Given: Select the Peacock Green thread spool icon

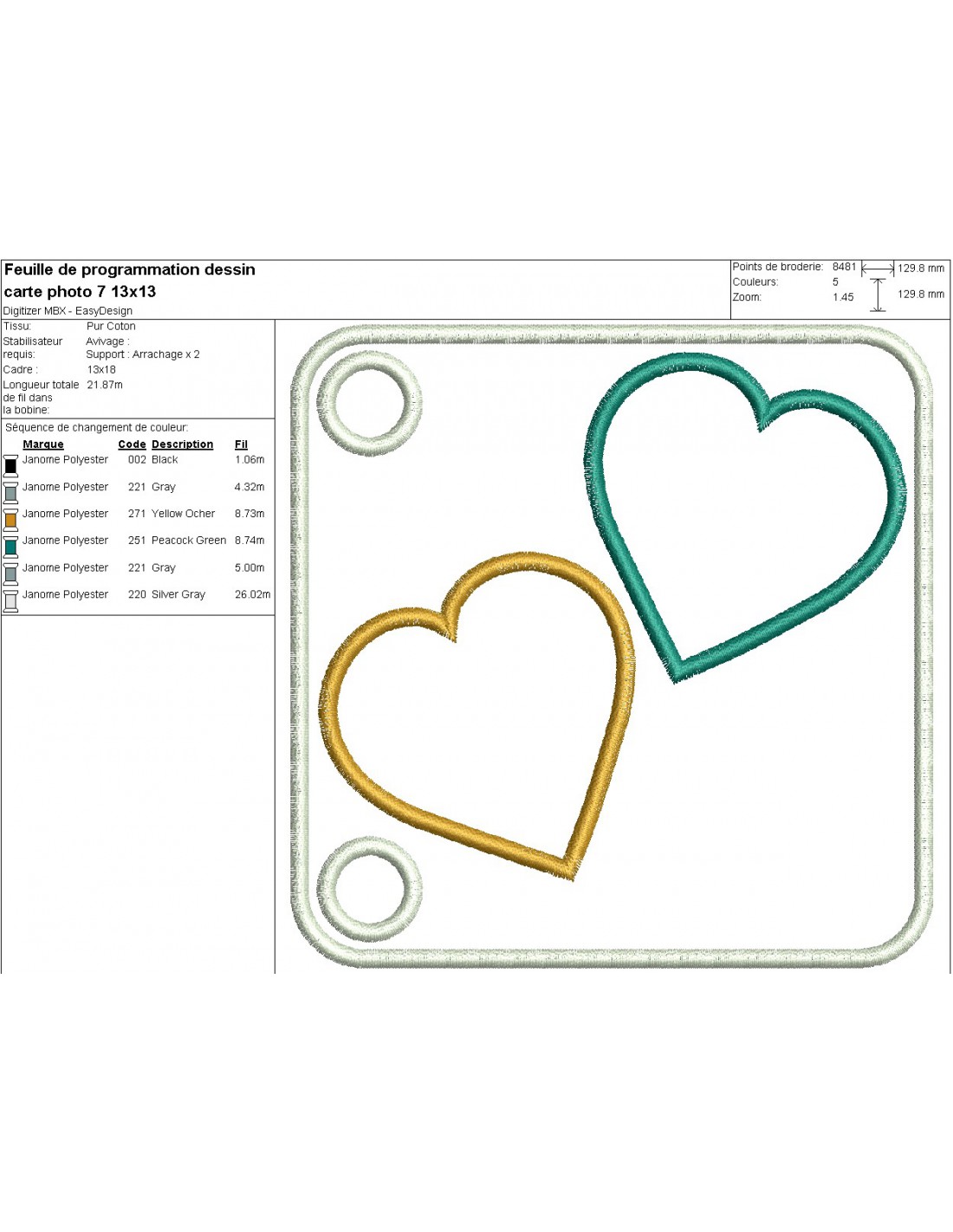Looking at the screenshot, I should pos(10,546).
